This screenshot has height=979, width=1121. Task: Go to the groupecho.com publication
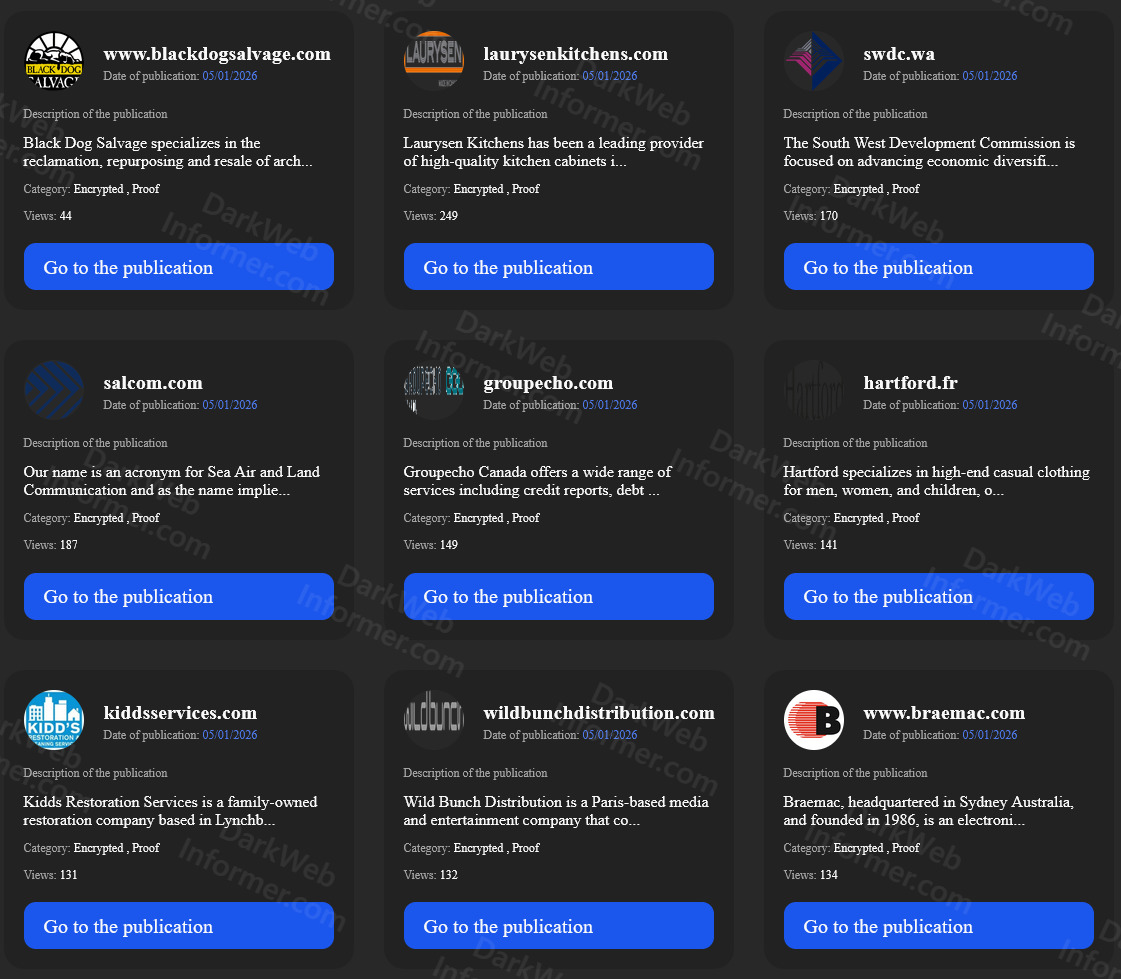(x=558, y=596)
